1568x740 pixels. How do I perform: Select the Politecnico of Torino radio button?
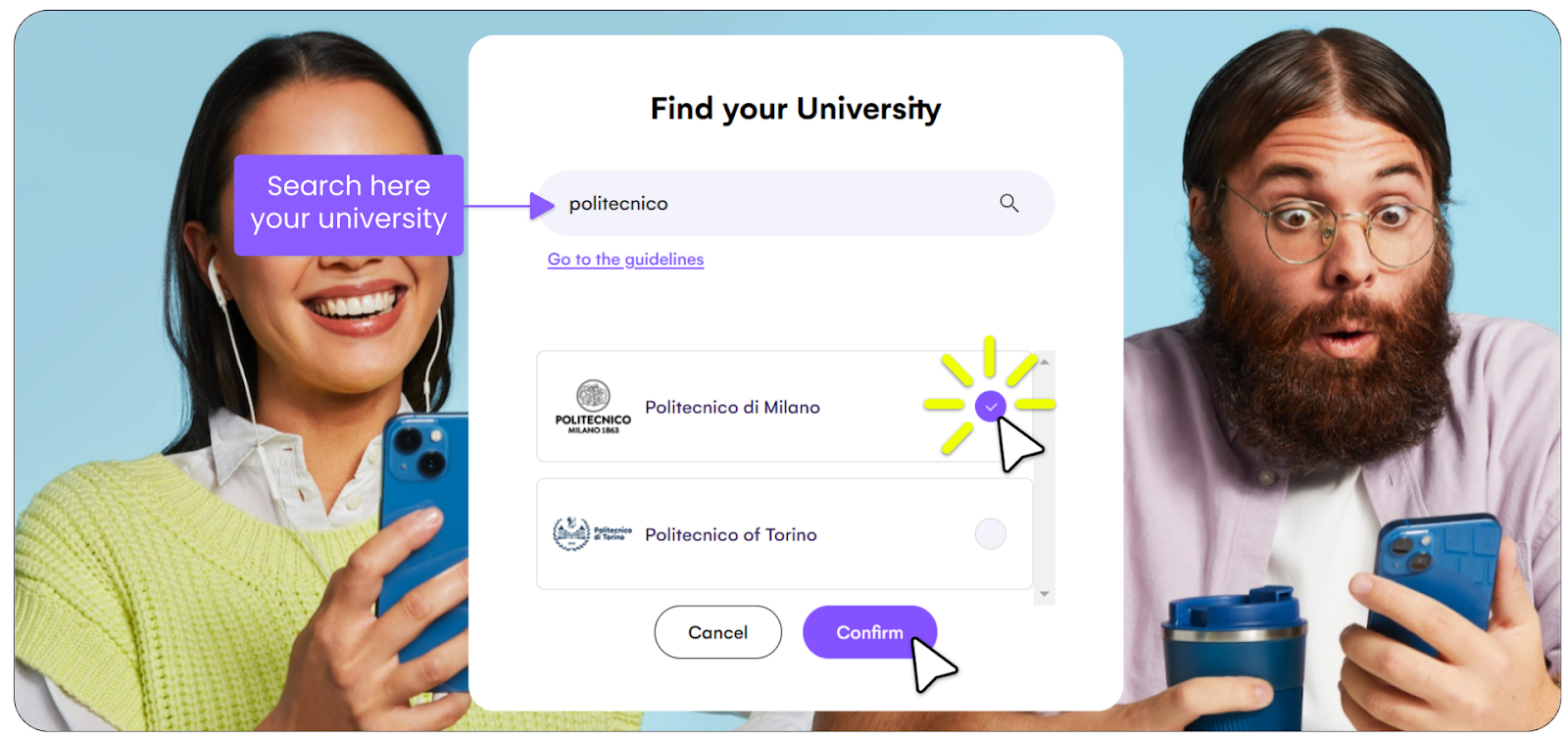click(991, 534)
